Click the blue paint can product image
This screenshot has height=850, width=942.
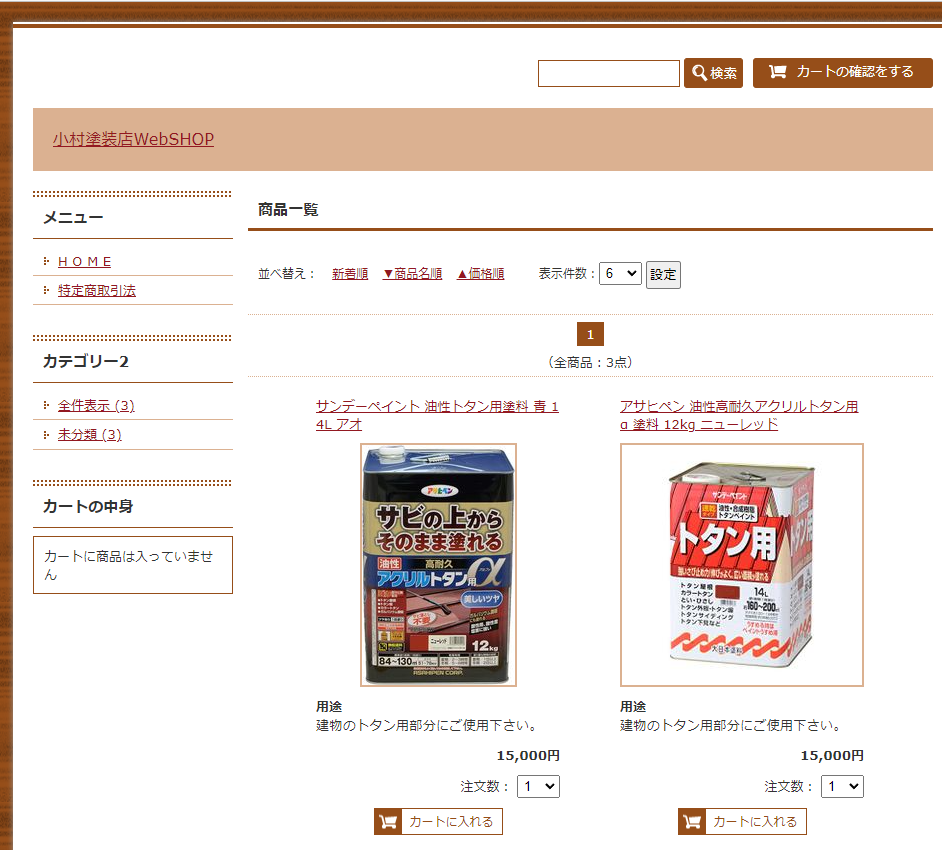click(439, 565)
